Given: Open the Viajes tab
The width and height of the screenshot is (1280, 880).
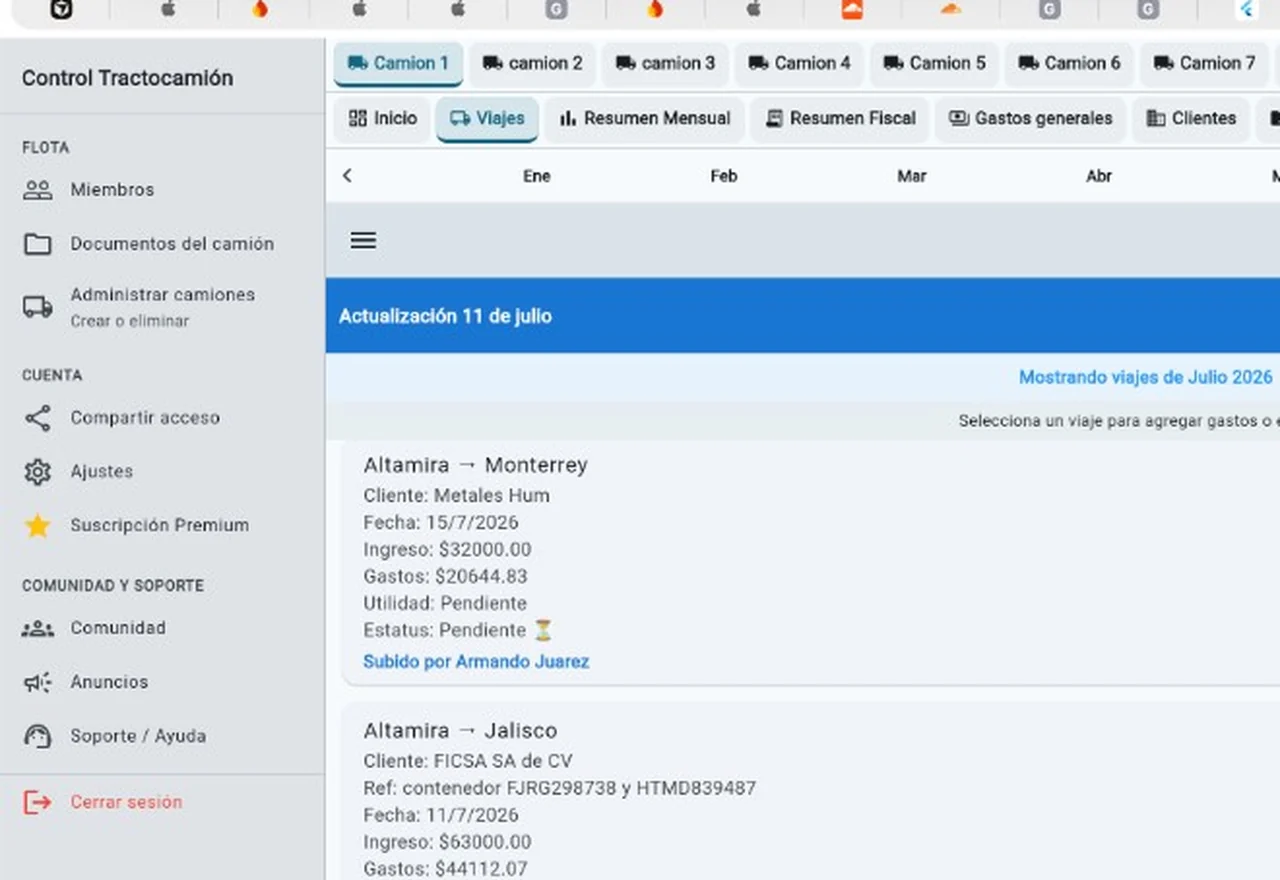Looking at the screenshot, I should click(487, 119).
